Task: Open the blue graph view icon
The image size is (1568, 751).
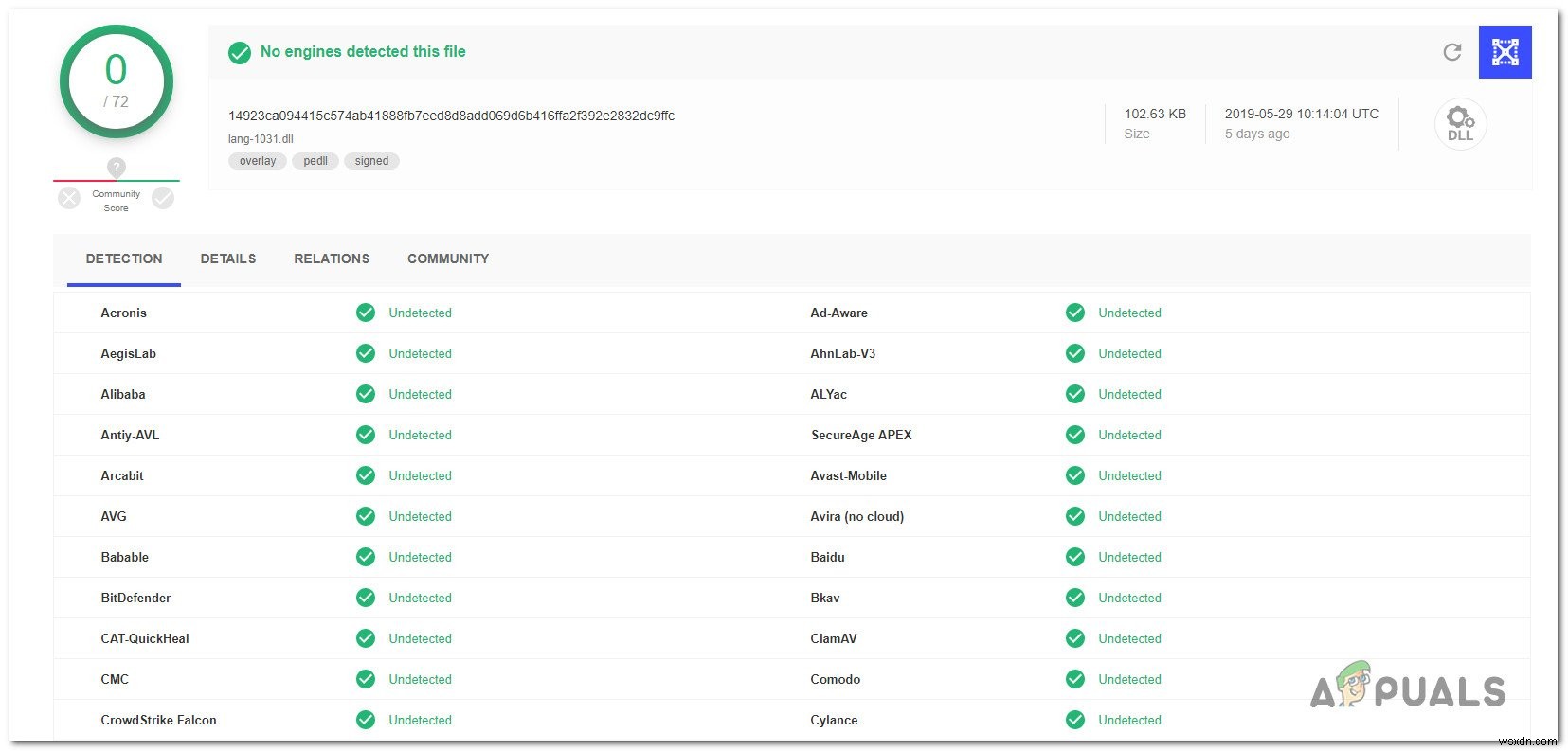Action: 1505,52
